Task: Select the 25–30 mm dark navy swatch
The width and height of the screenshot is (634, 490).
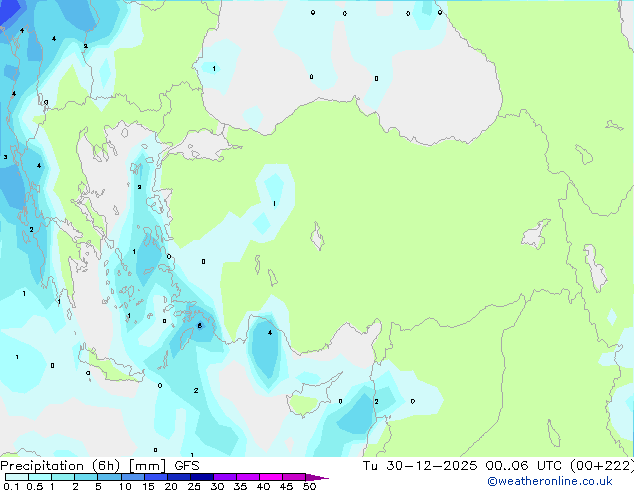Action: [202, 477]
